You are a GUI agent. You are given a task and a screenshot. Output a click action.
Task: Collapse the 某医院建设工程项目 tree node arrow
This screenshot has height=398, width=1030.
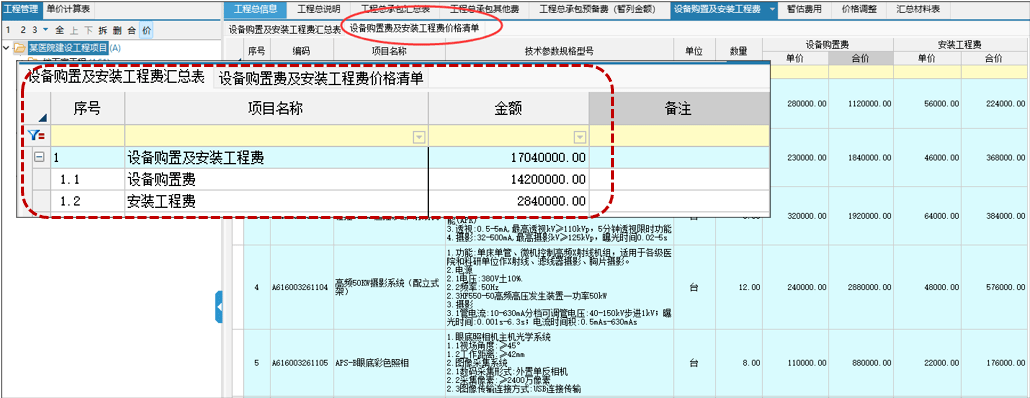7,48
